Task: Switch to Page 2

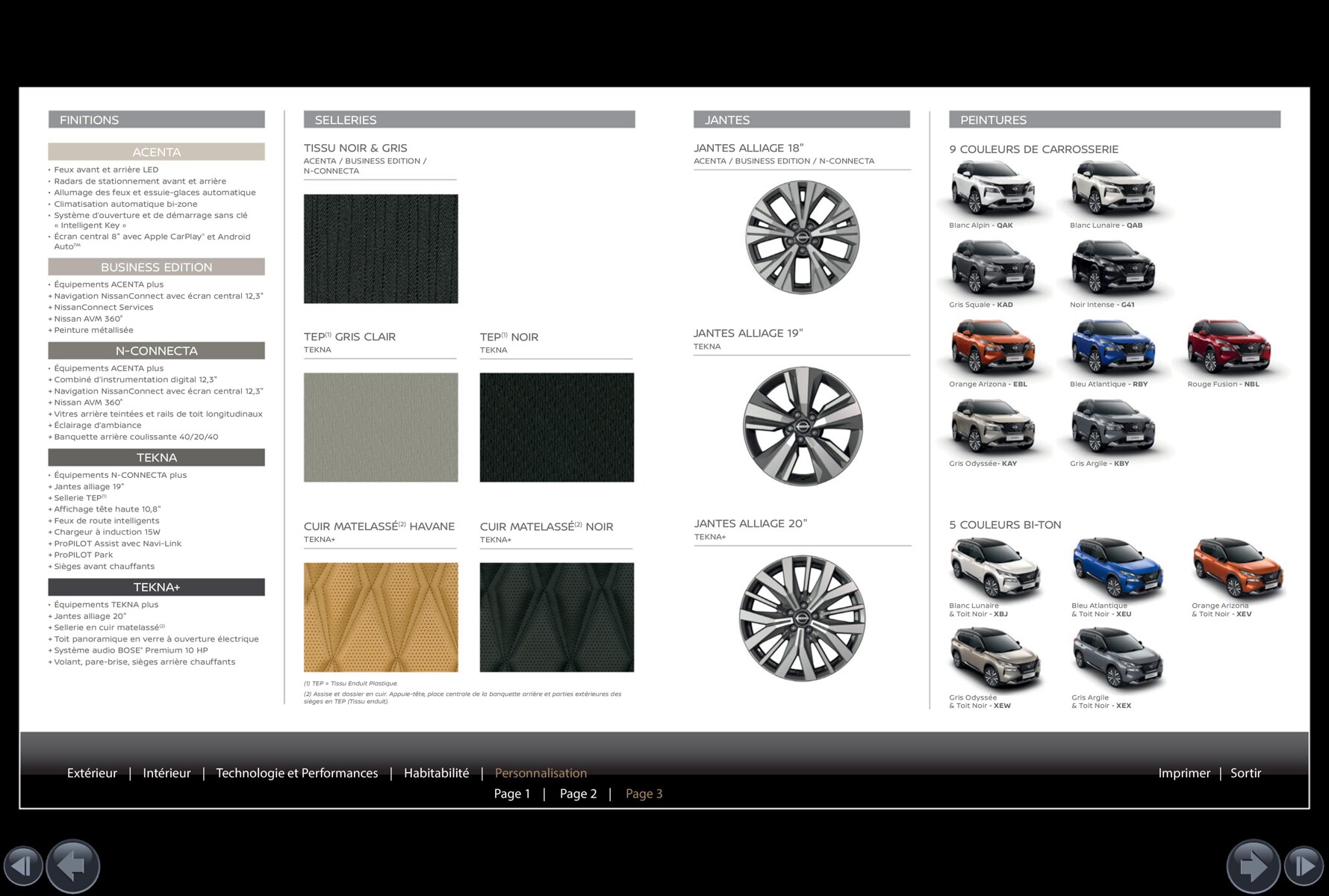Action: tap(579, 794)
